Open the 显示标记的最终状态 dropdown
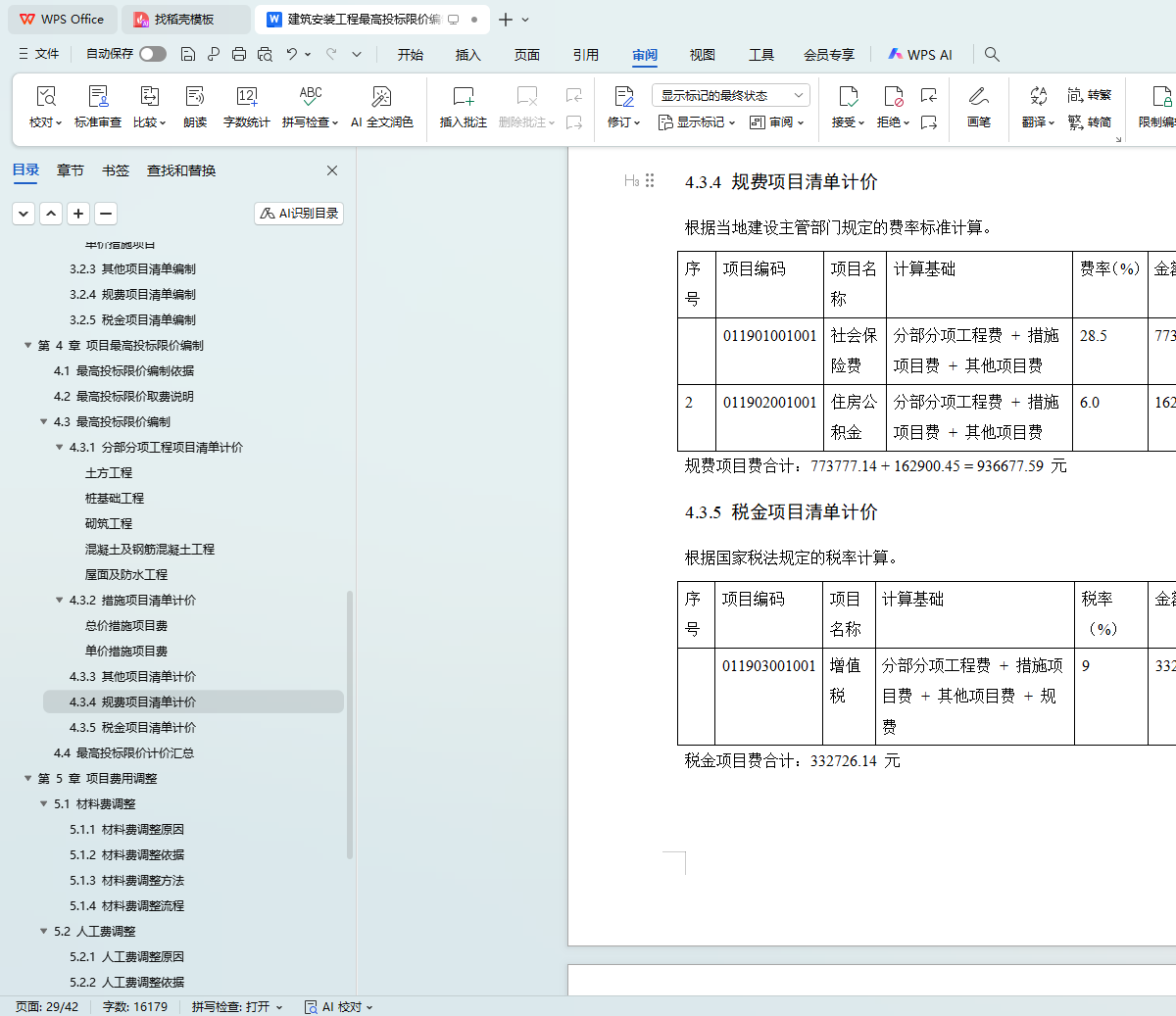Screen dimensions: 1176x1016 point(730,95)
